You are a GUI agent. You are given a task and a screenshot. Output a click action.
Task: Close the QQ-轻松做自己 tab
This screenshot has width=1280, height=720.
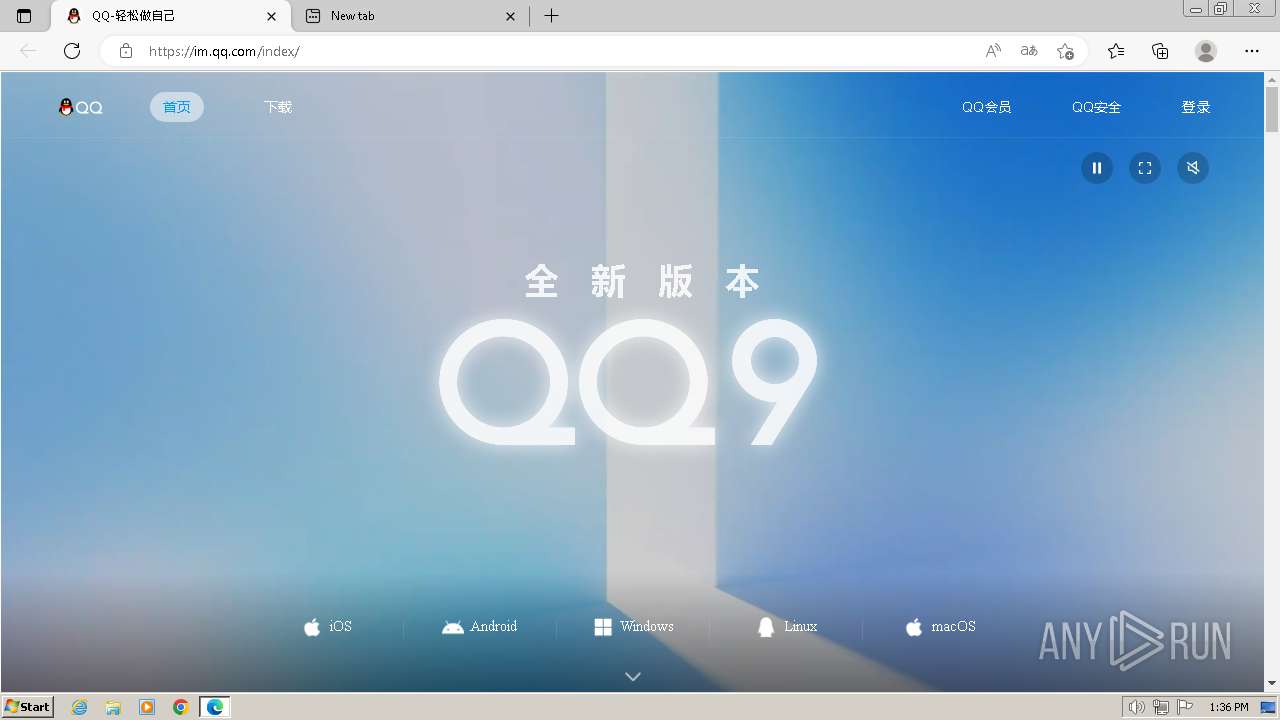271,16
